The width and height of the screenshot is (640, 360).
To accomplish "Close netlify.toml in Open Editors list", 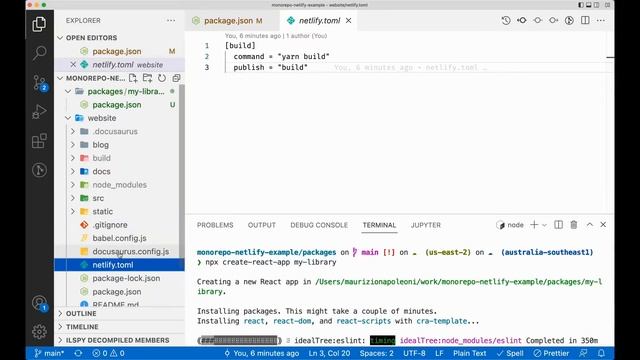I will (x=73, y=64).
